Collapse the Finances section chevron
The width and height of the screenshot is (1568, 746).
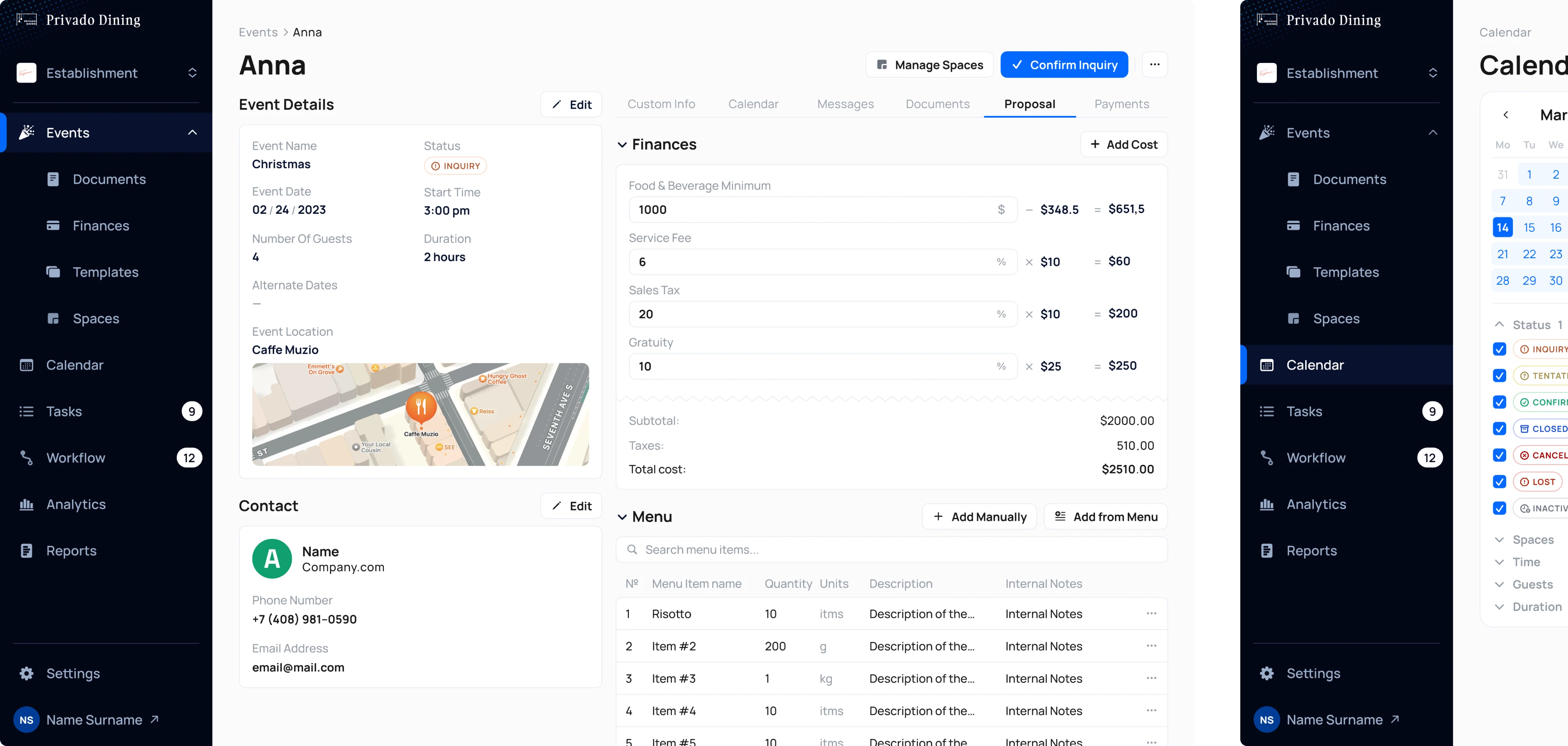point(622,145)
